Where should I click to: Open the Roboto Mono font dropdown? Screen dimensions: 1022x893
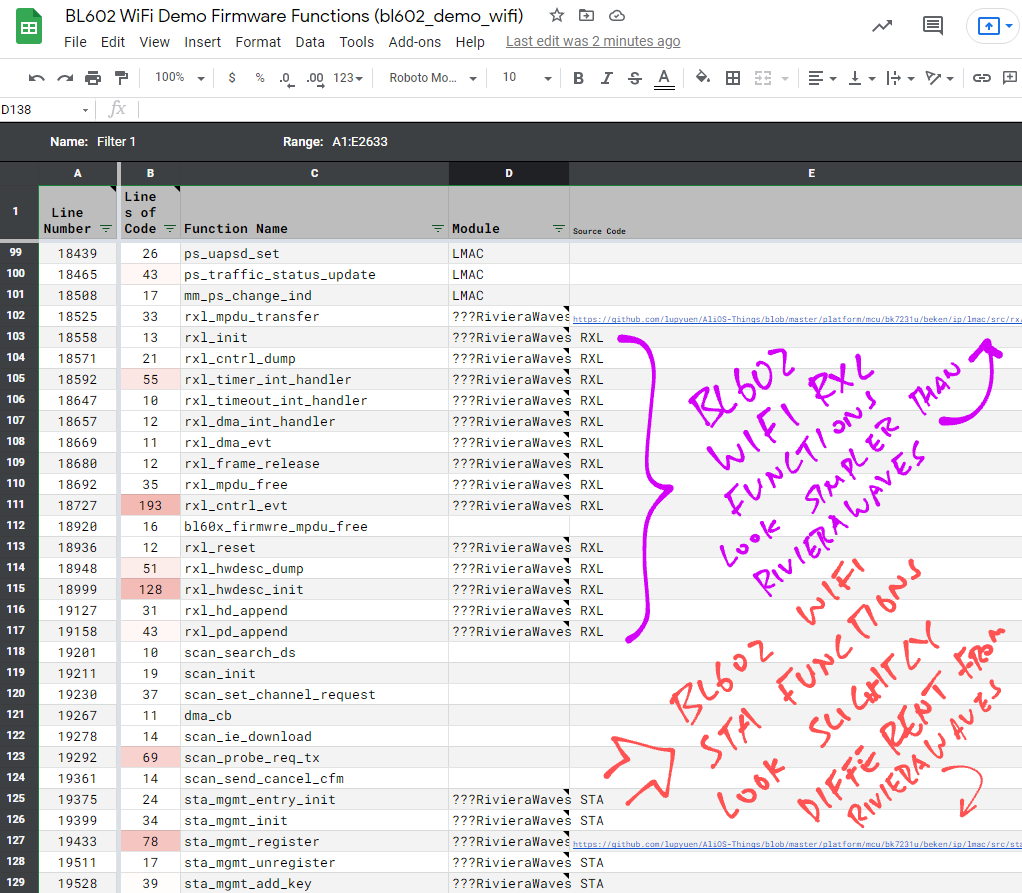429,78
